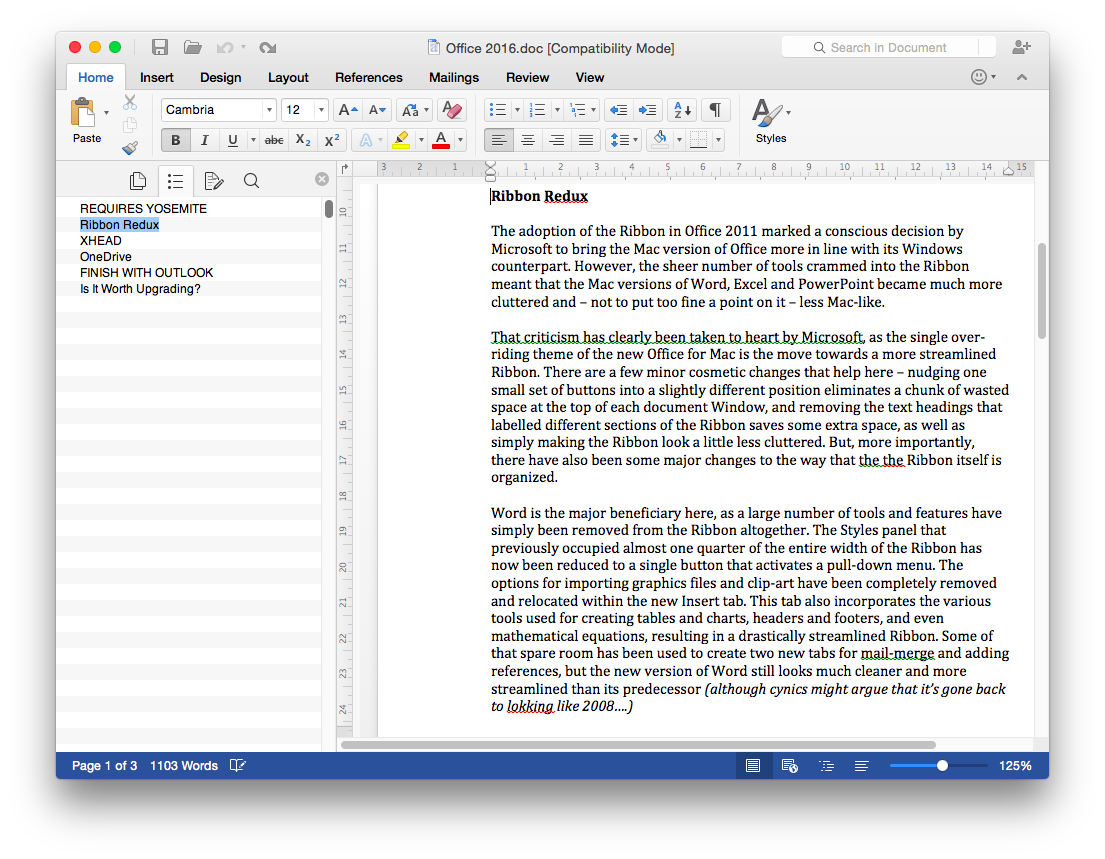Screen dimensions: 1105x859
Task: Open the Styles gallery
Action: pyautogui.click(x=770, y=121)
